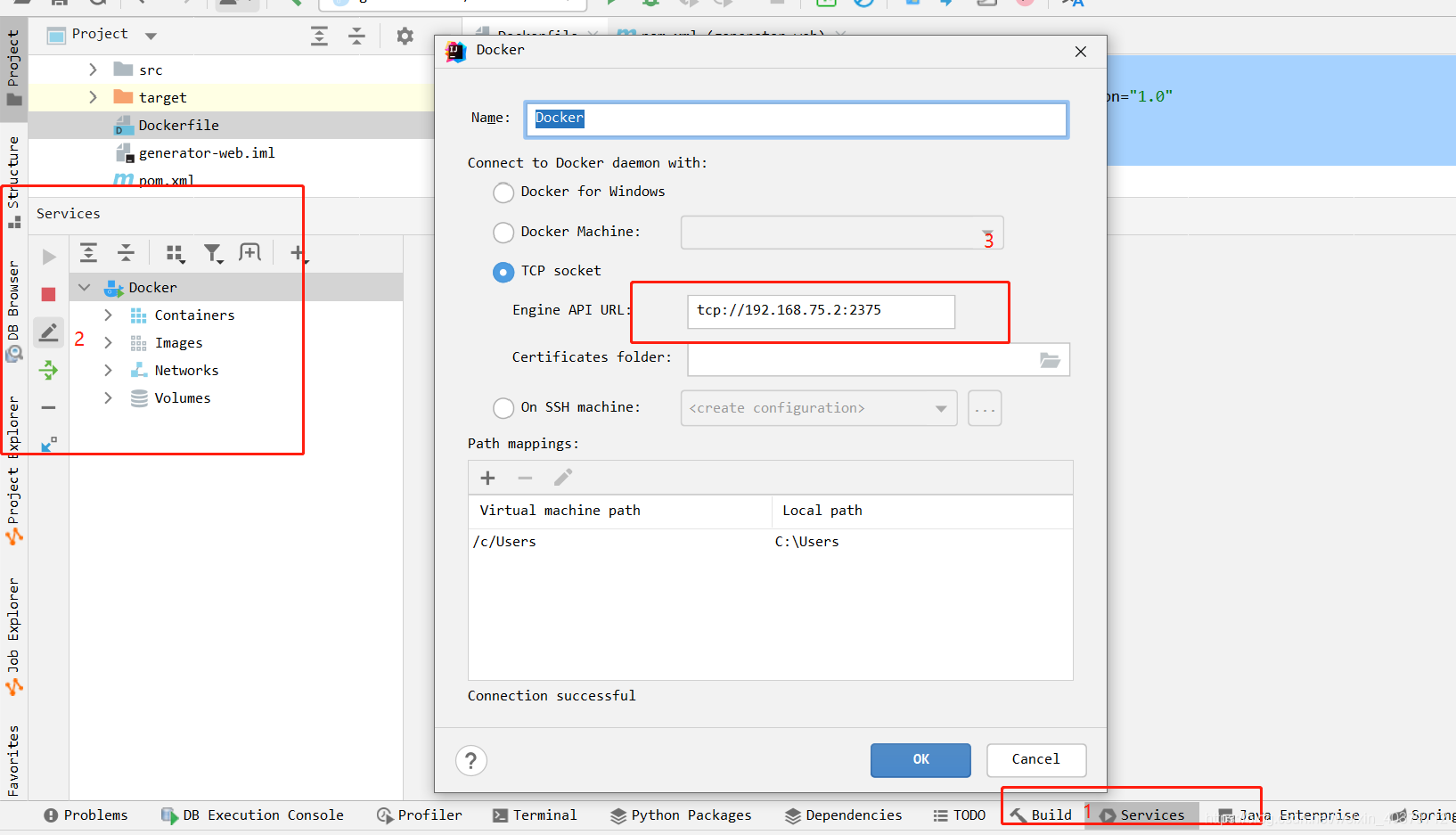Viewport: 1456px width, 835px height.
Task: Open the Build tab
Action: coord(1042,815)
